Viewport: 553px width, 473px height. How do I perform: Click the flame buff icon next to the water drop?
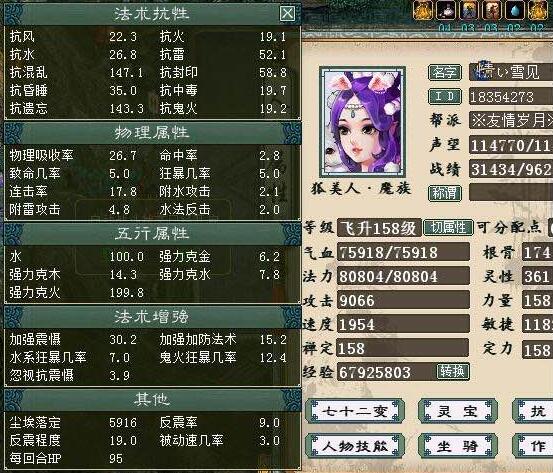tap(539, 10)
